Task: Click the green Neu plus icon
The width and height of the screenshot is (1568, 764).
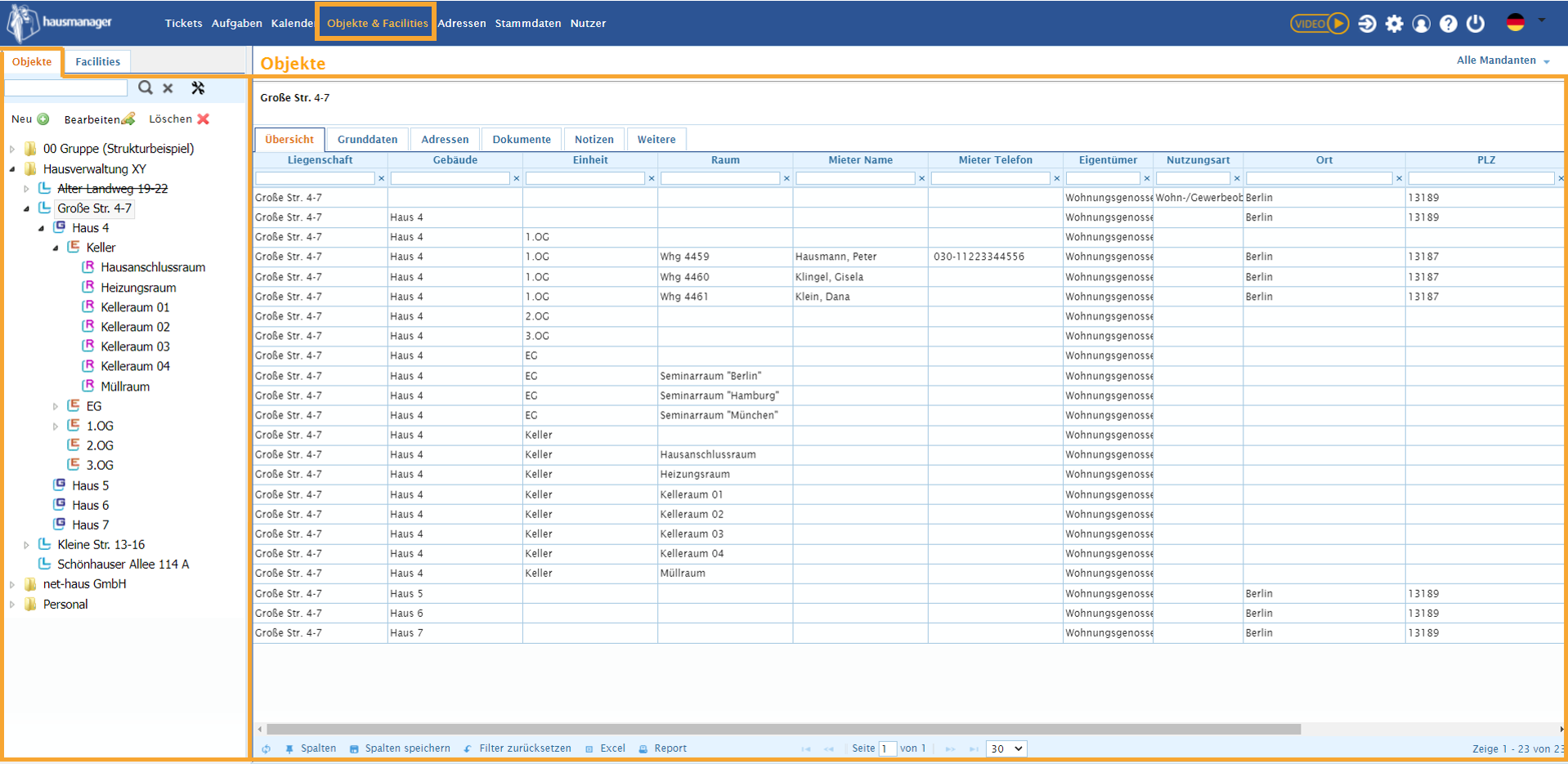Action: (43, 119)
